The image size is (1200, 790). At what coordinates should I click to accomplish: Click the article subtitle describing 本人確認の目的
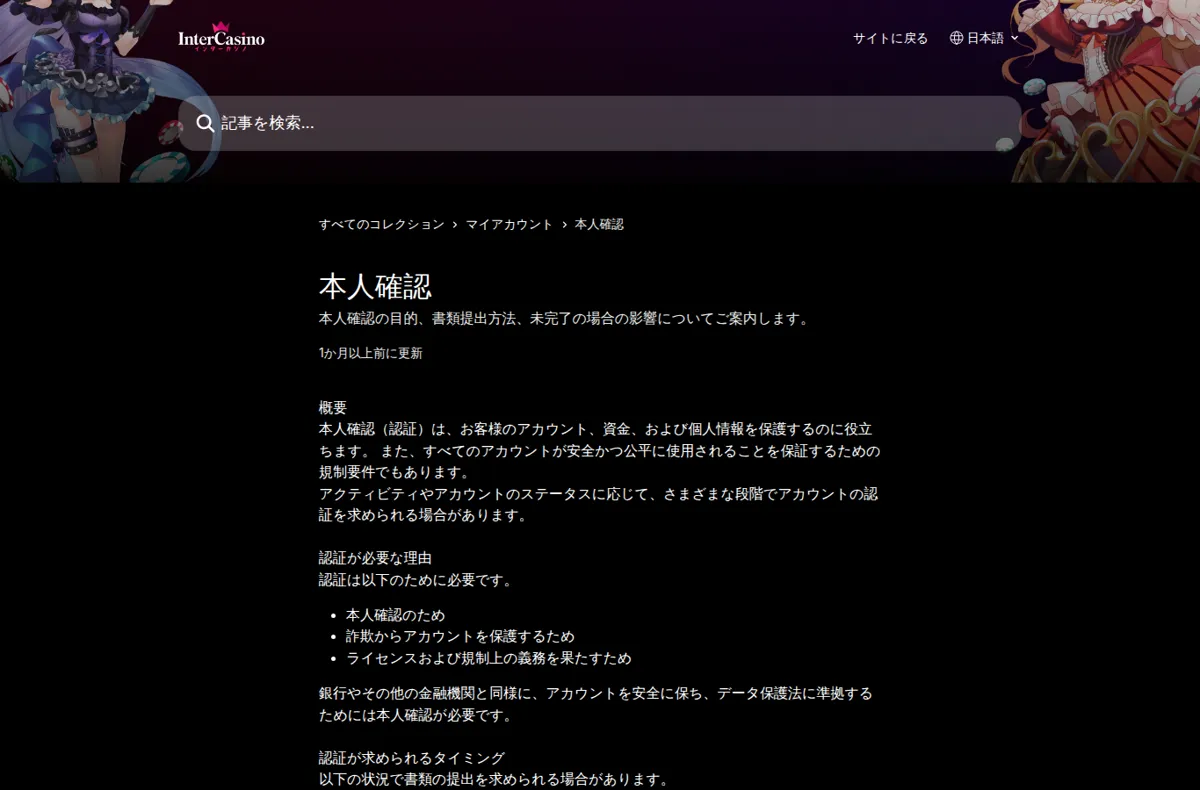click(x=564, y=318)
